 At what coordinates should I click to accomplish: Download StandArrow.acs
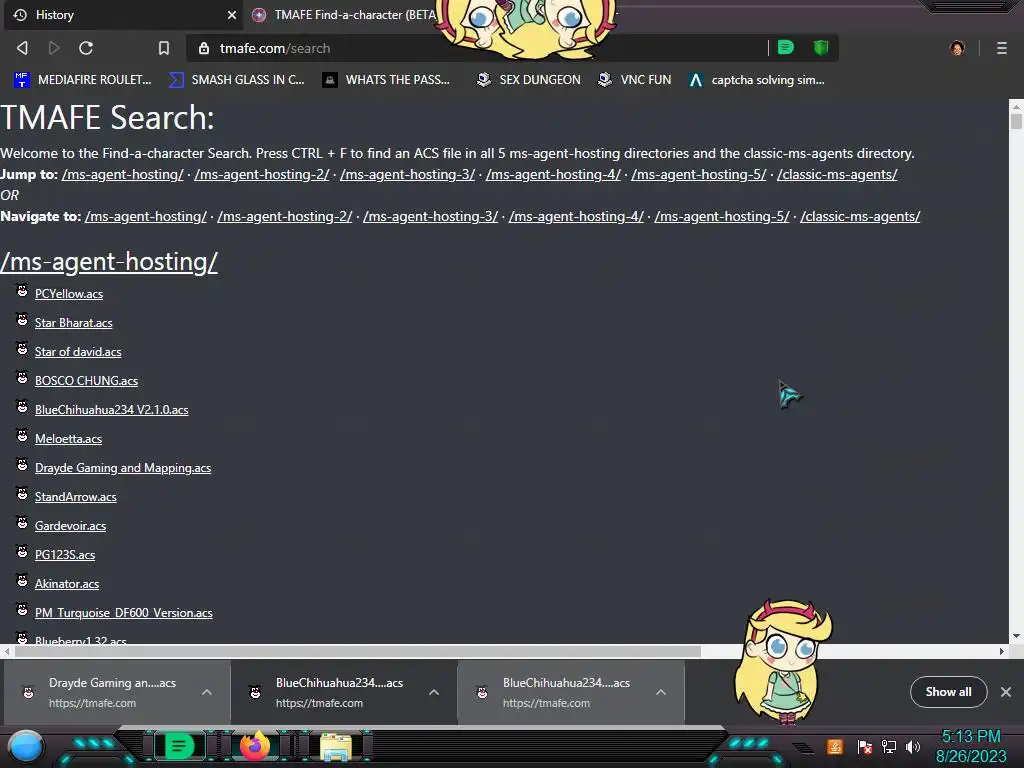coord(76,497)
